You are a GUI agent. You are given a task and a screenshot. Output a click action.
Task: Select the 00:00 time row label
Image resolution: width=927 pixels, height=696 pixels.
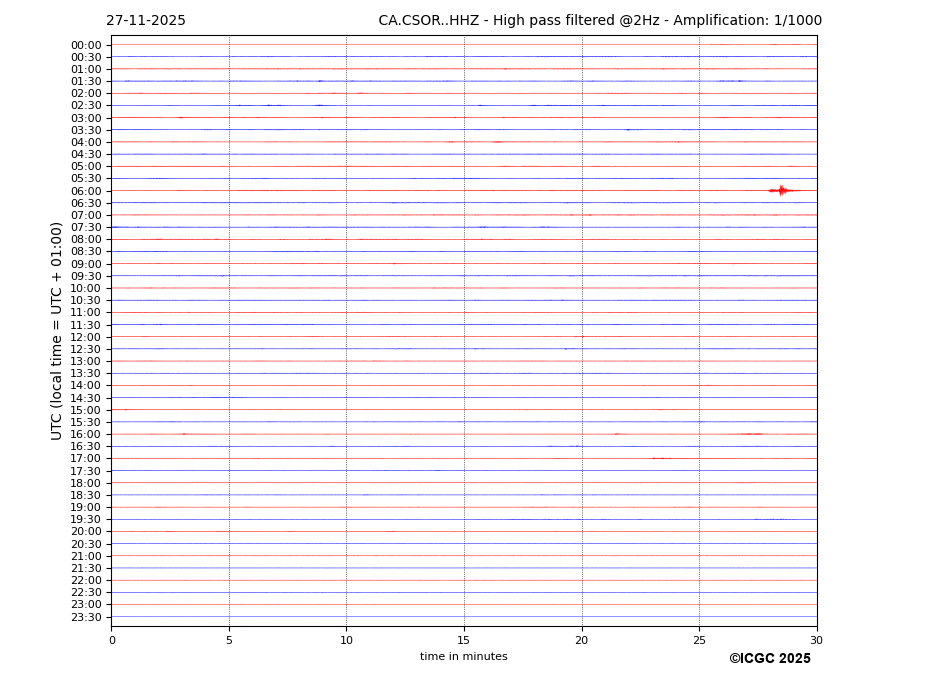pyautogui.click(x=86, y=45)
